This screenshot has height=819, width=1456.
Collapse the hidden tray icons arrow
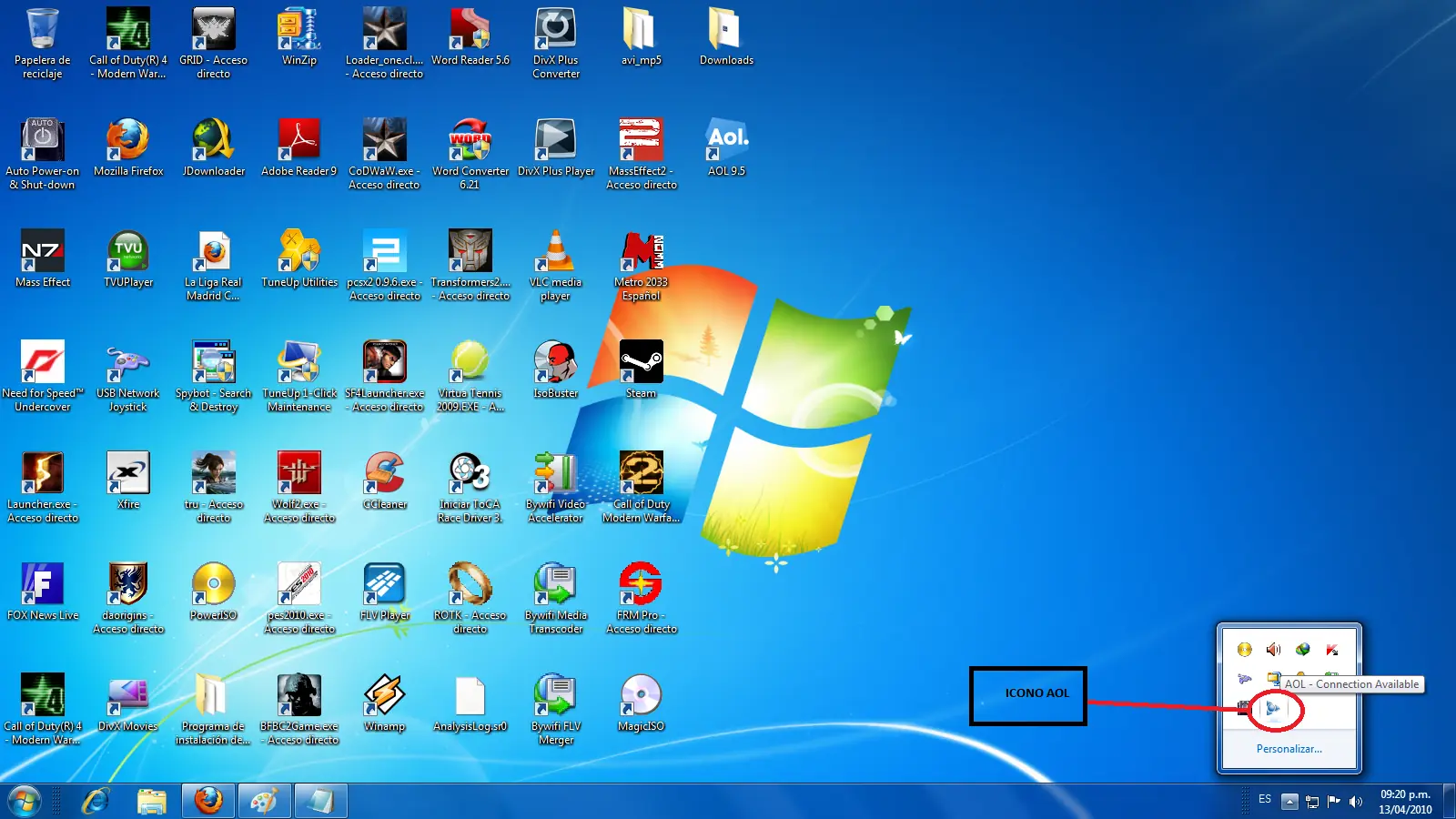tap(1289, 802)
